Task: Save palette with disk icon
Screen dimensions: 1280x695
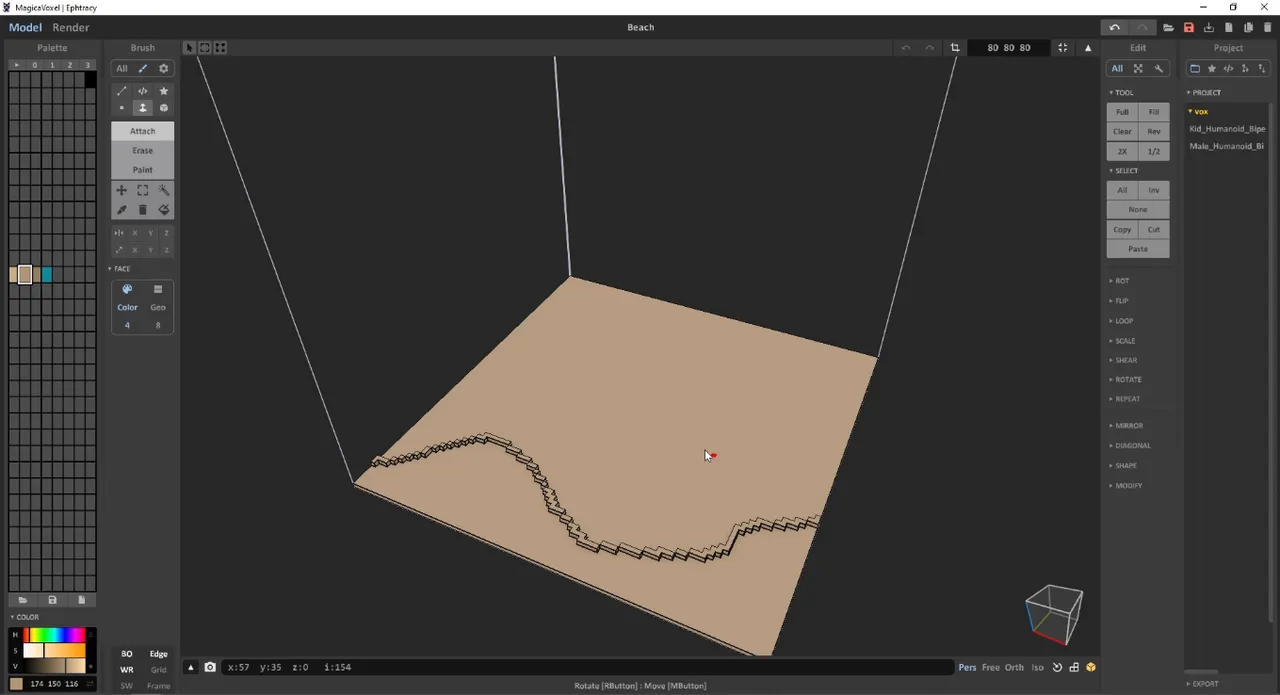Action: pyautogui.click(x=53, y=600)
